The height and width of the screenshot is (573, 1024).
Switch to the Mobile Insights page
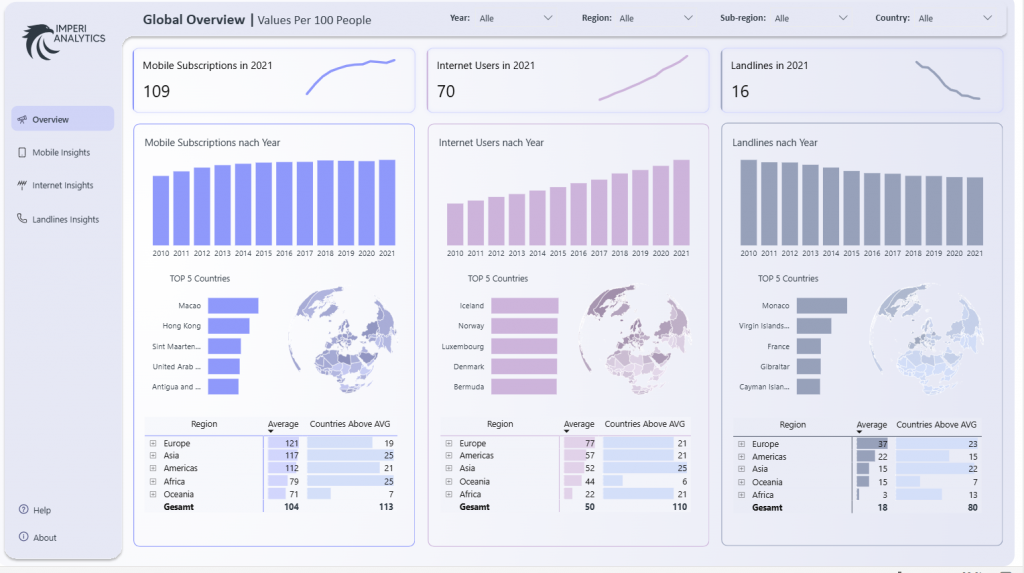click(x=61, y=153)
